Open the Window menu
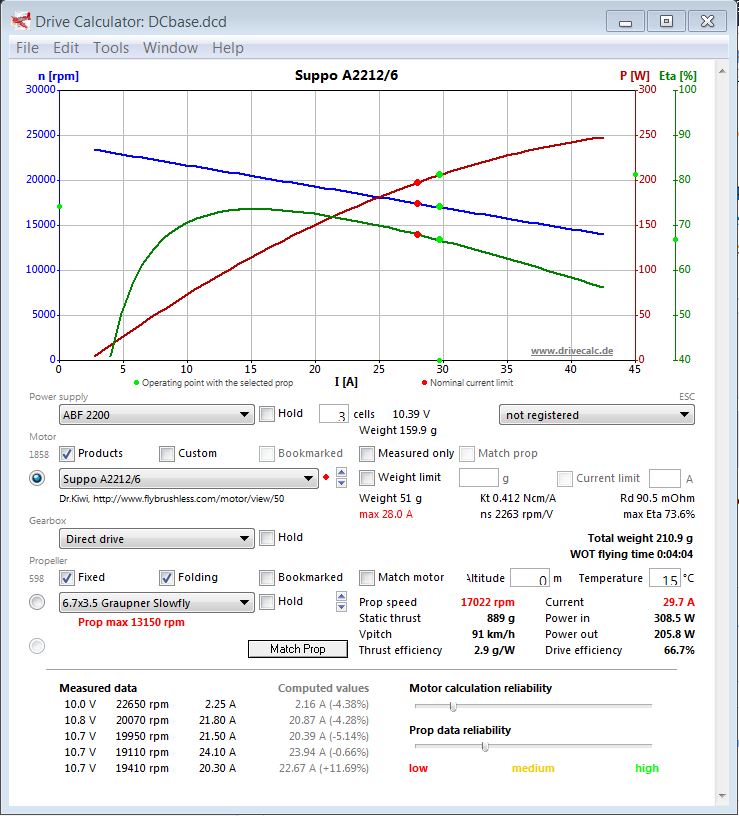Screen dimensions: 739x816 tap(170, 48)
